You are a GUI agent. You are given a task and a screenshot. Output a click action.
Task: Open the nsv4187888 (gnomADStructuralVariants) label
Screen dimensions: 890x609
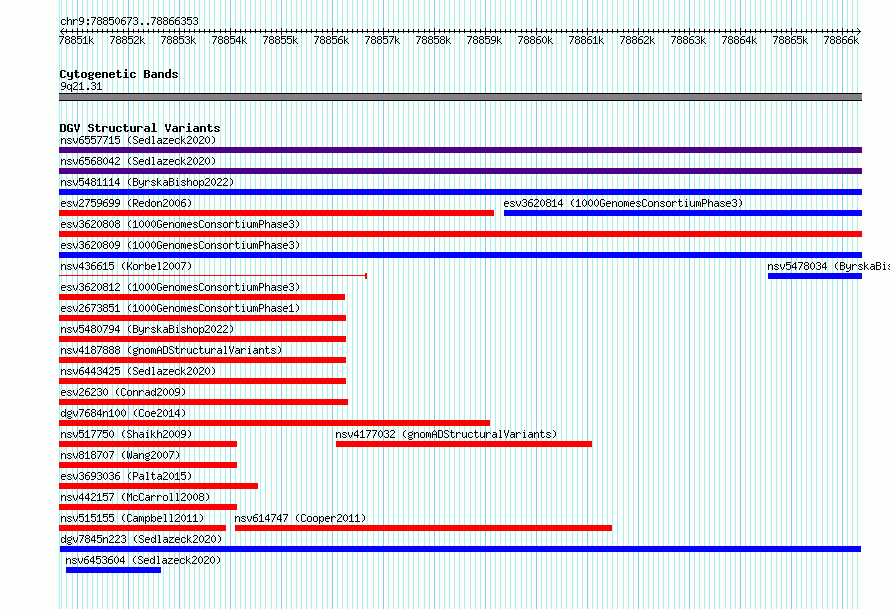point(171,350)
